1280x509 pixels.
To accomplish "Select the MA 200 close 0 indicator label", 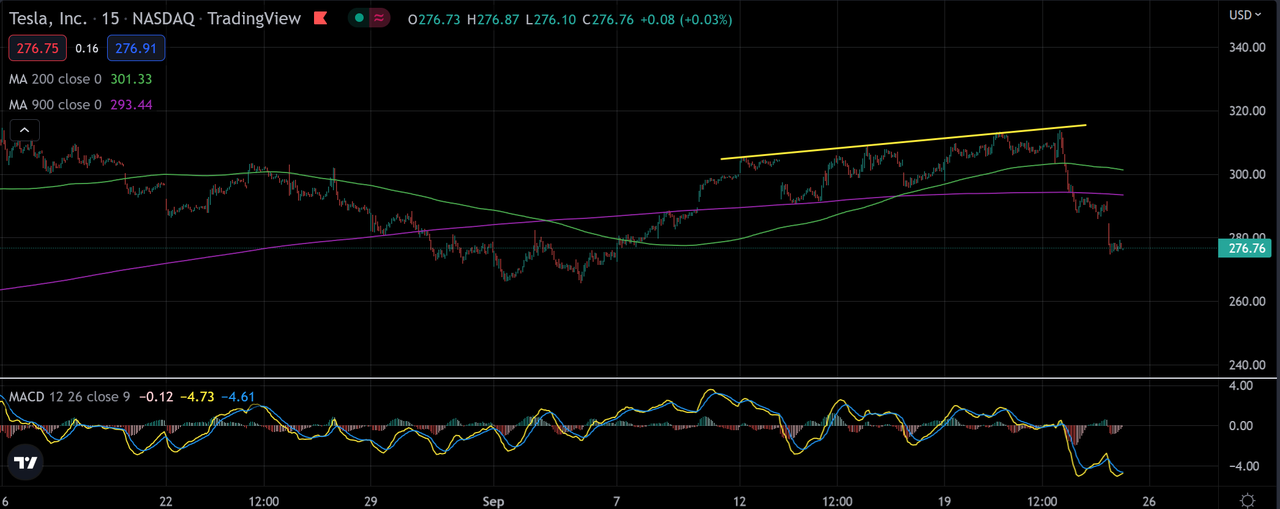I will point(55,79).
